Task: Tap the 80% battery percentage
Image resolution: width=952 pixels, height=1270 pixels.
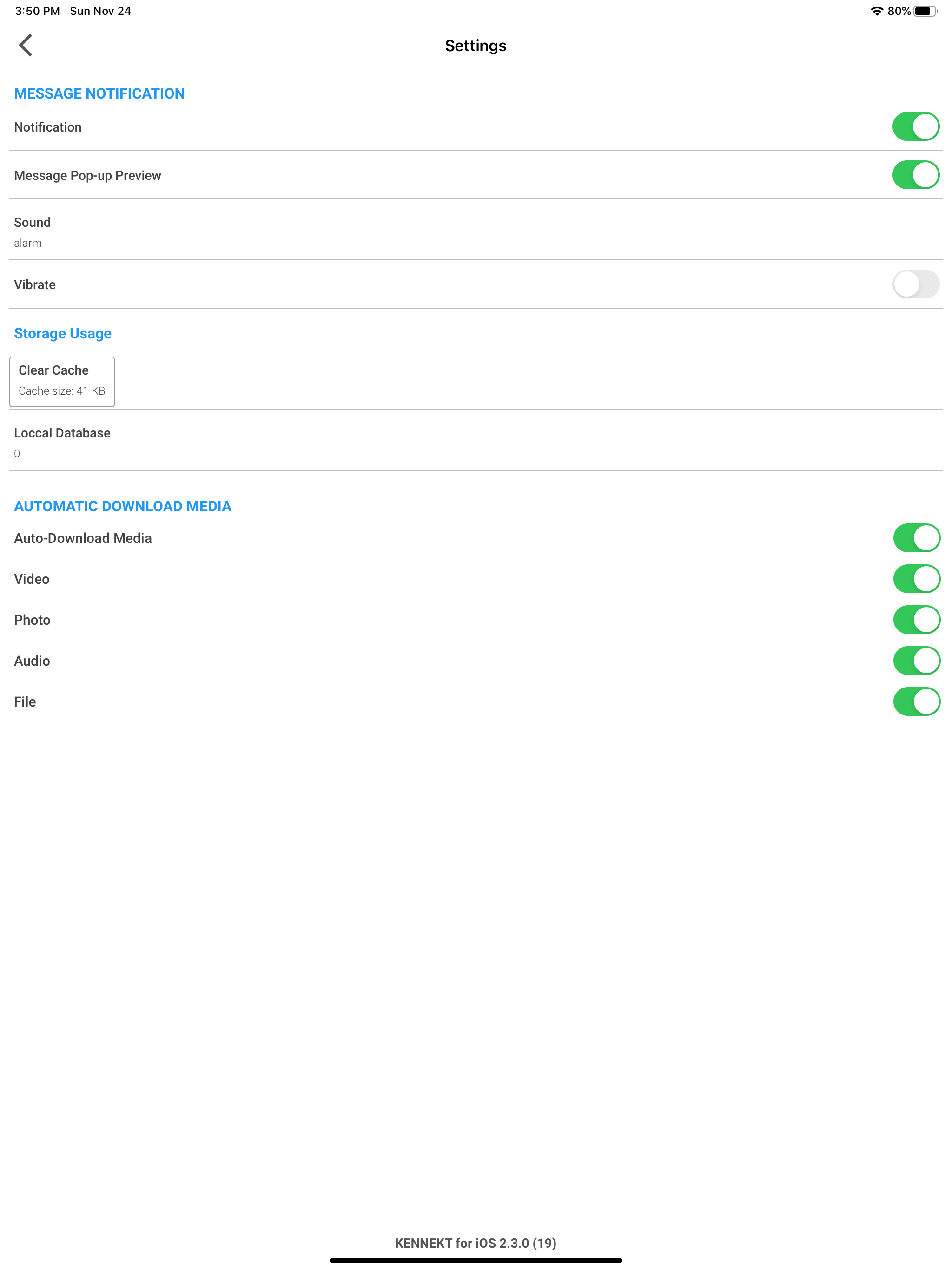Action: pos(899,11)
